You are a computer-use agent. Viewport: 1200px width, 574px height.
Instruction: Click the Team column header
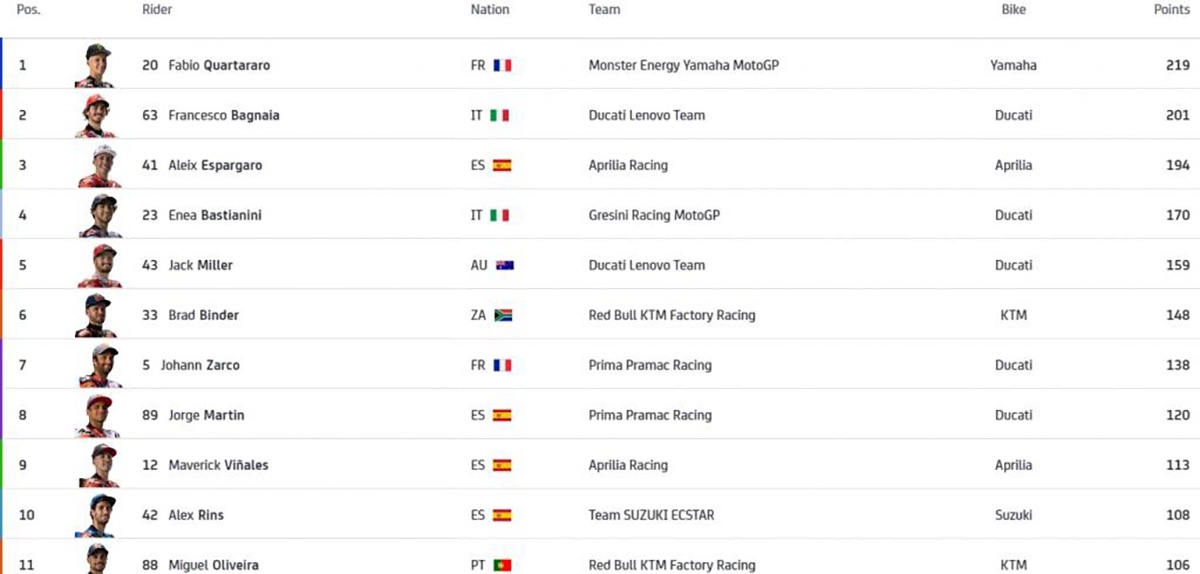tap(604, 9)
